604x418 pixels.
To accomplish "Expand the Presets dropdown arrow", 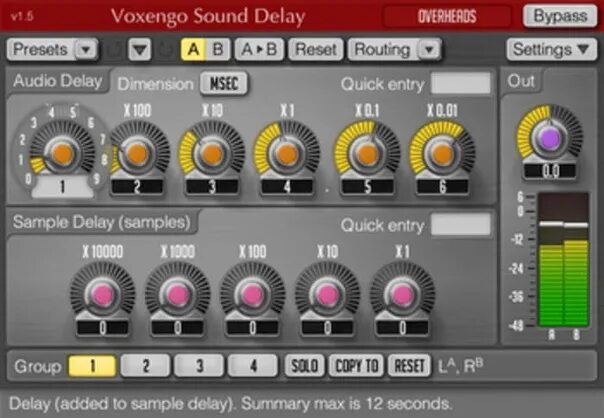I will tap(86, 50).
